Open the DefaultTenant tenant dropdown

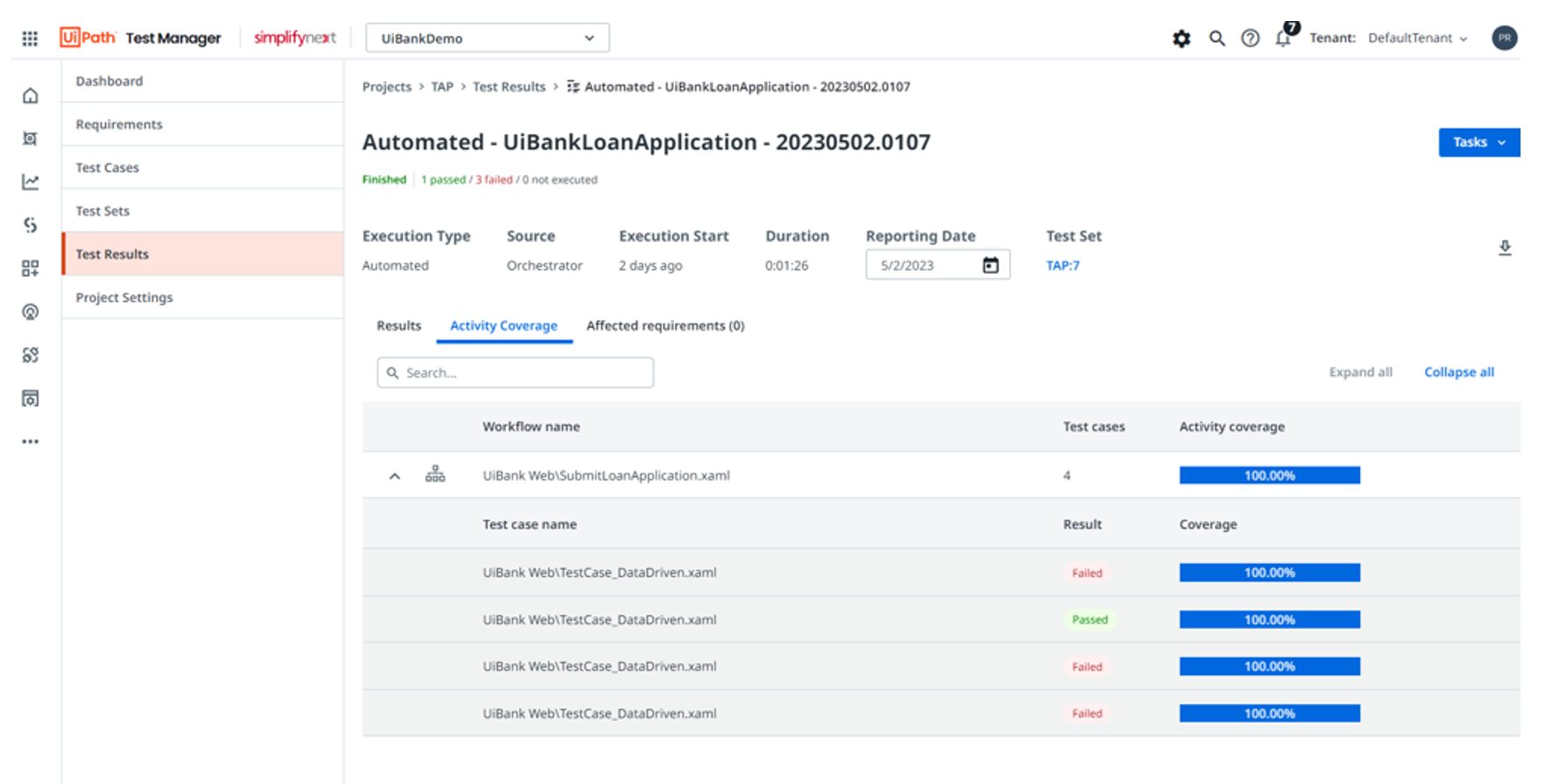click(1418, 38)
